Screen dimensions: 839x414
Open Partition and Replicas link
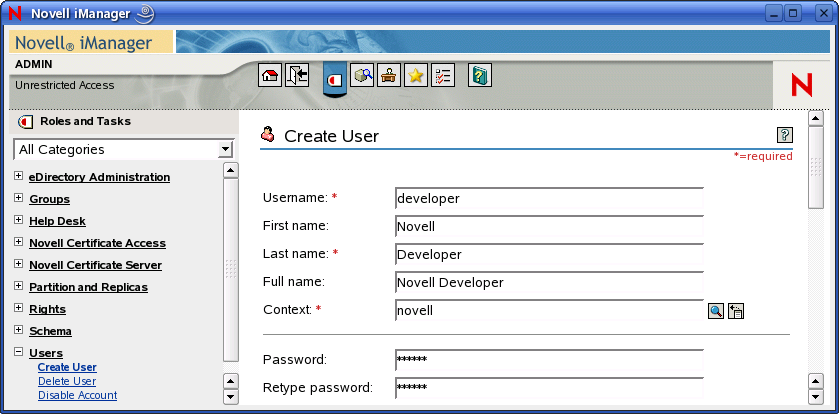[x=88, y=287]
